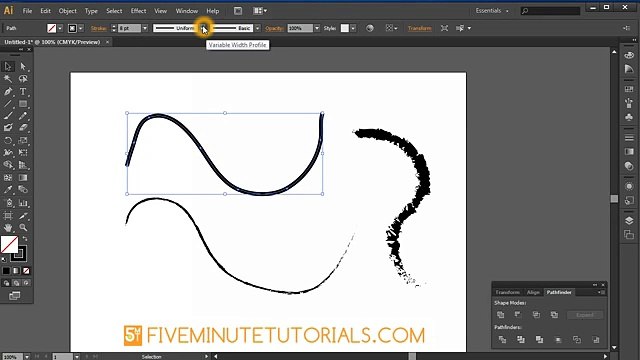Image resolution: width=640 pixels, height=360 pixels.
Task: Choose the Lasso tool
Action: tap(23, 79)
